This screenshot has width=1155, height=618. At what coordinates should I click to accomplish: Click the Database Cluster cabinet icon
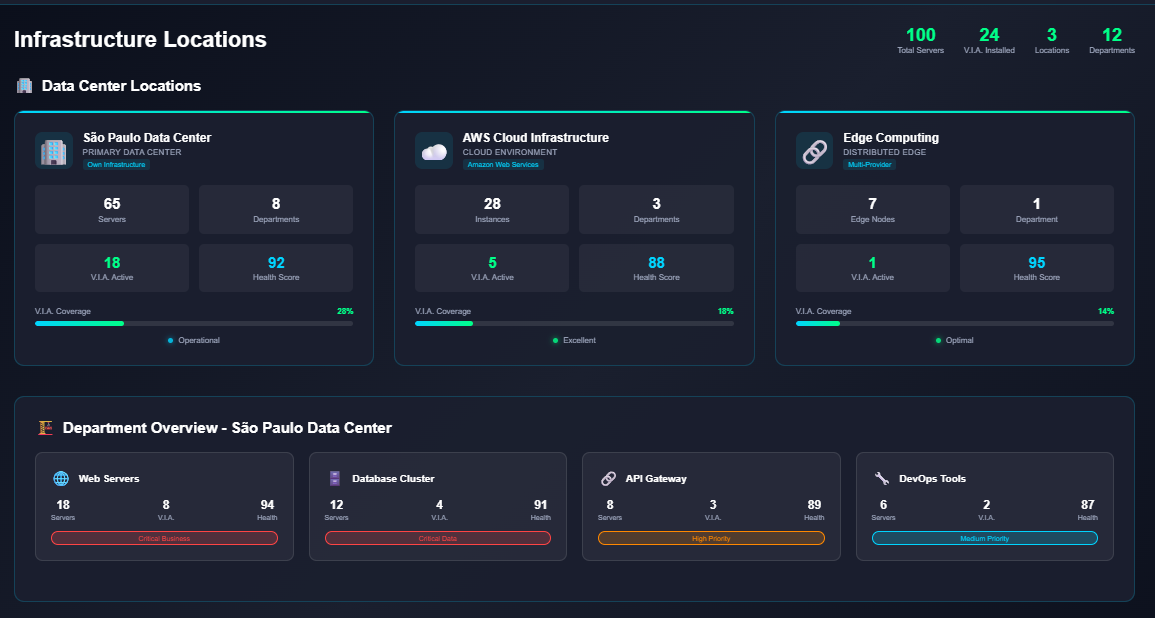[335, 479]
